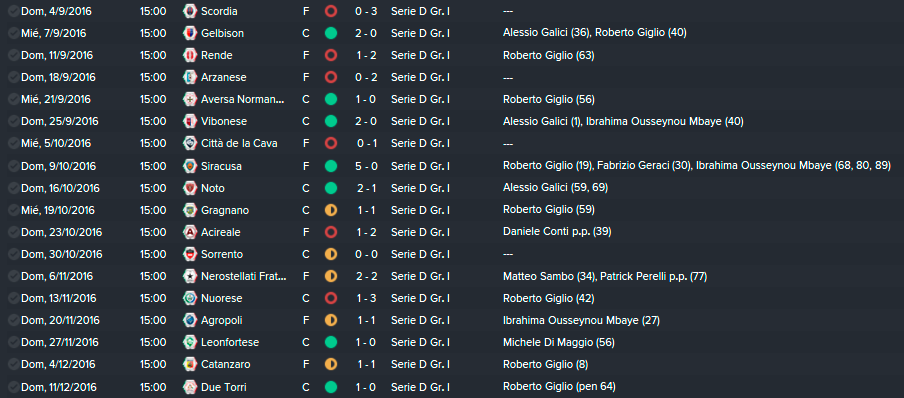Screen dimensions: 904x398
Task: Click the green win indicator for Leonfortese match
Action: coord(331,343)
